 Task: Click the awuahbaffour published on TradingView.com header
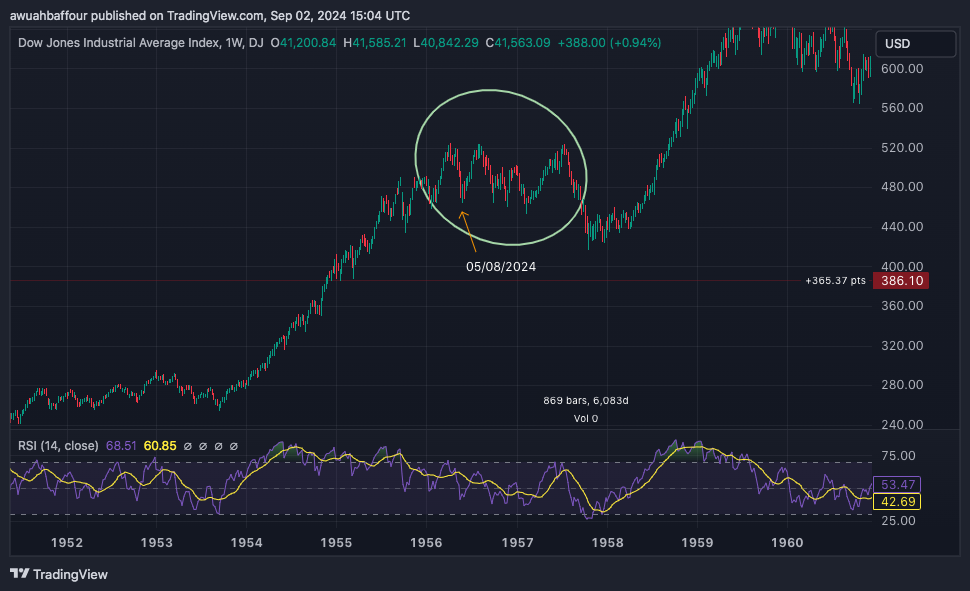(x=210, y=15)
